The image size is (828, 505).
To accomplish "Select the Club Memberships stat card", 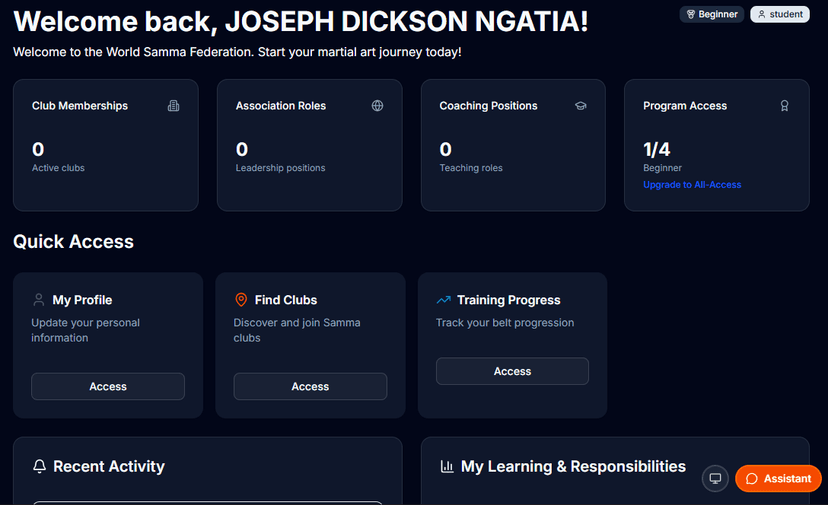I will (105, 145).
